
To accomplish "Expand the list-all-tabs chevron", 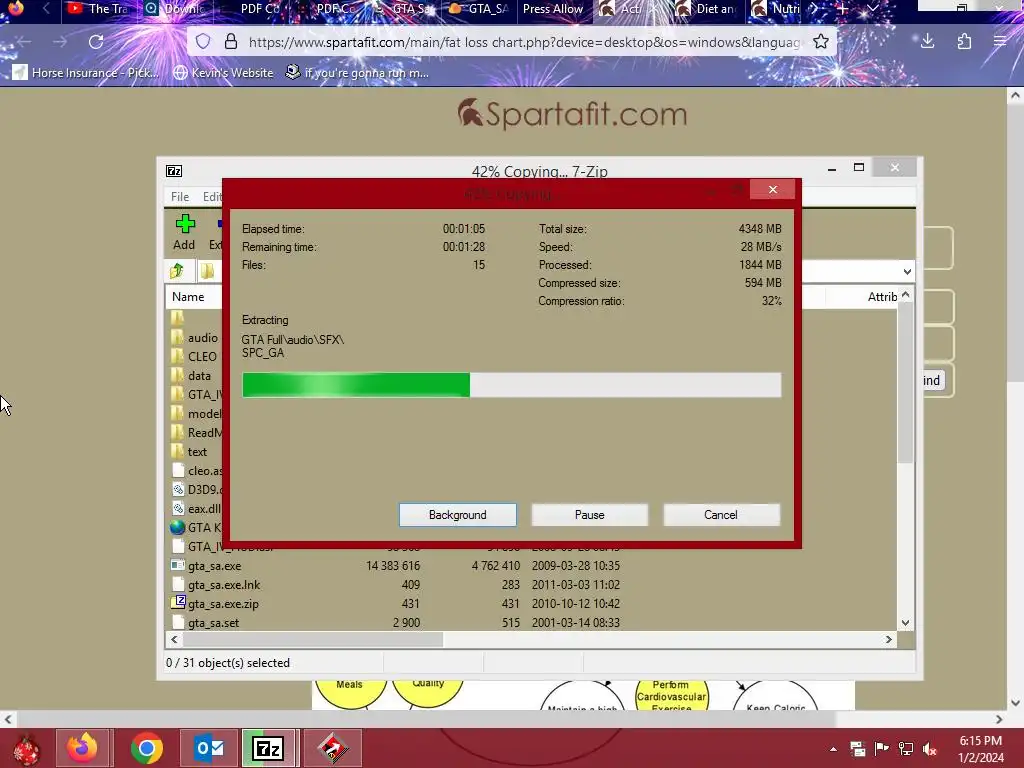I will click(873, 9).
